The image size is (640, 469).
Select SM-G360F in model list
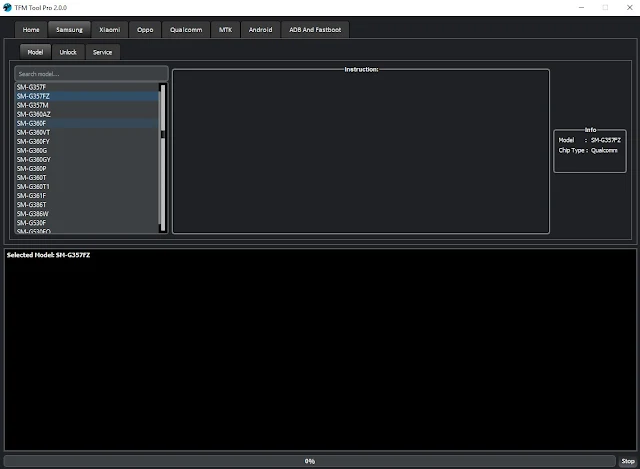(x=87, y=123)
